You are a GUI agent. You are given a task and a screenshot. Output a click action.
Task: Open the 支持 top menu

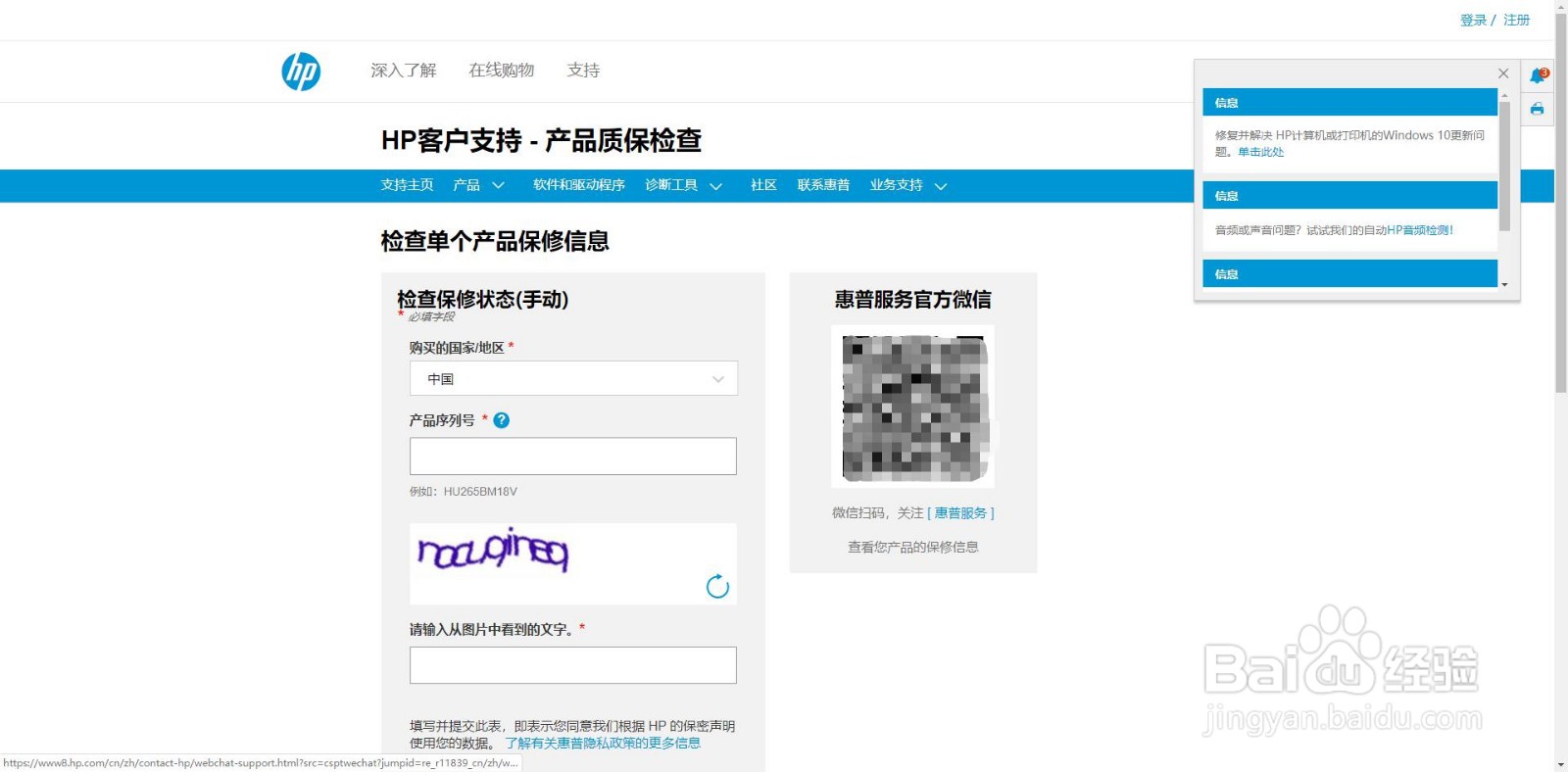583,71
